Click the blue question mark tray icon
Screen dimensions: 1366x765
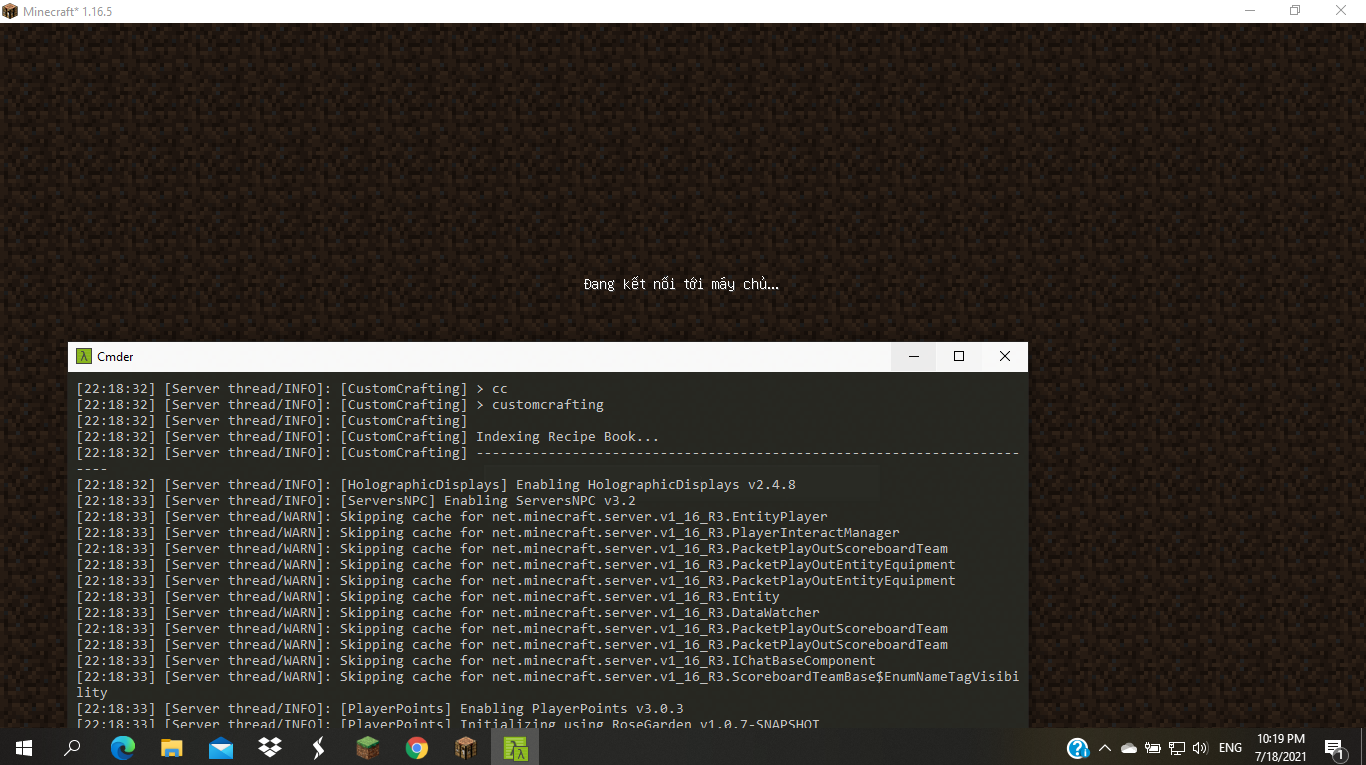coord(1077,748)
